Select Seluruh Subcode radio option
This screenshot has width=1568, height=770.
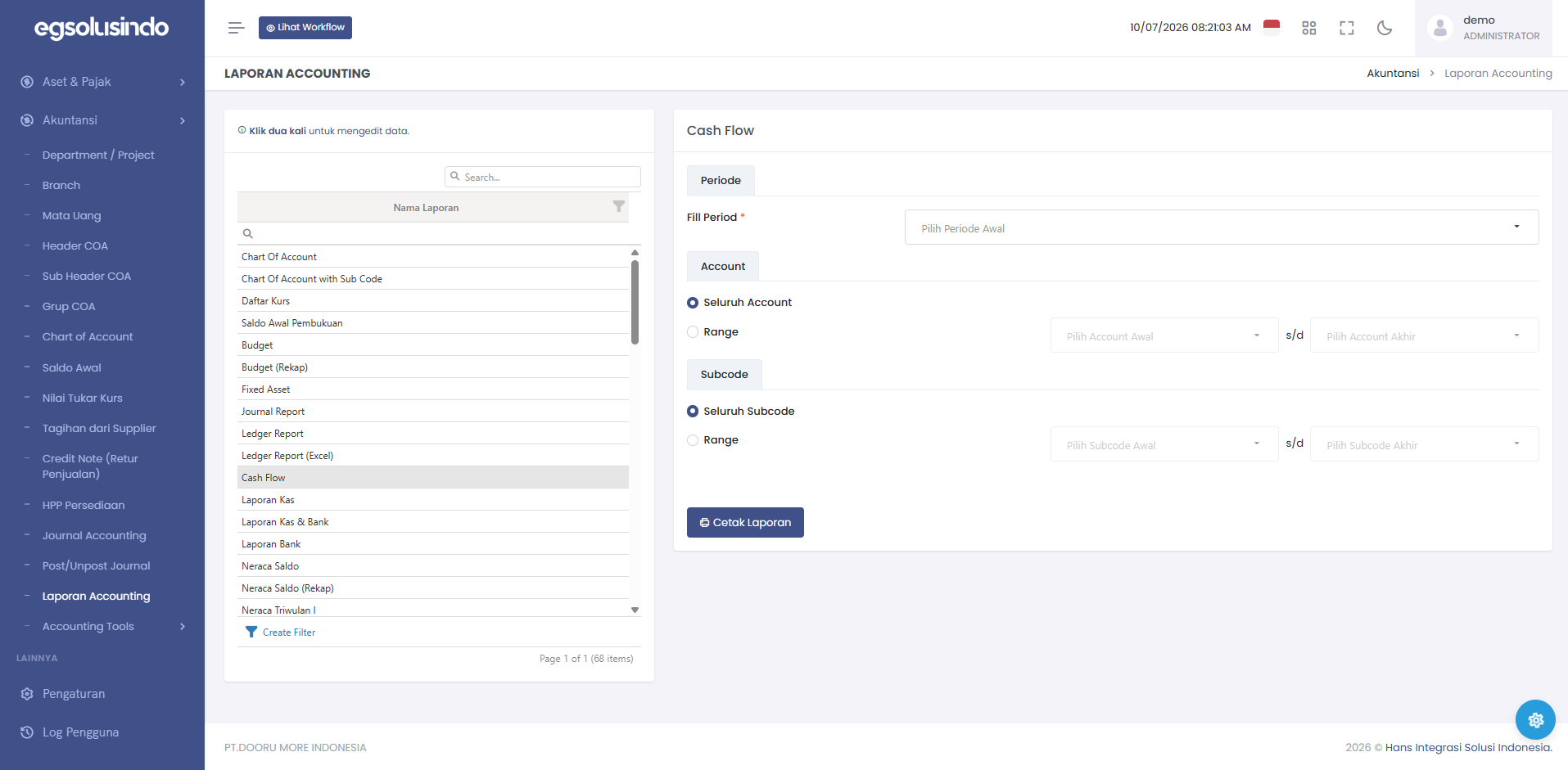693,412
